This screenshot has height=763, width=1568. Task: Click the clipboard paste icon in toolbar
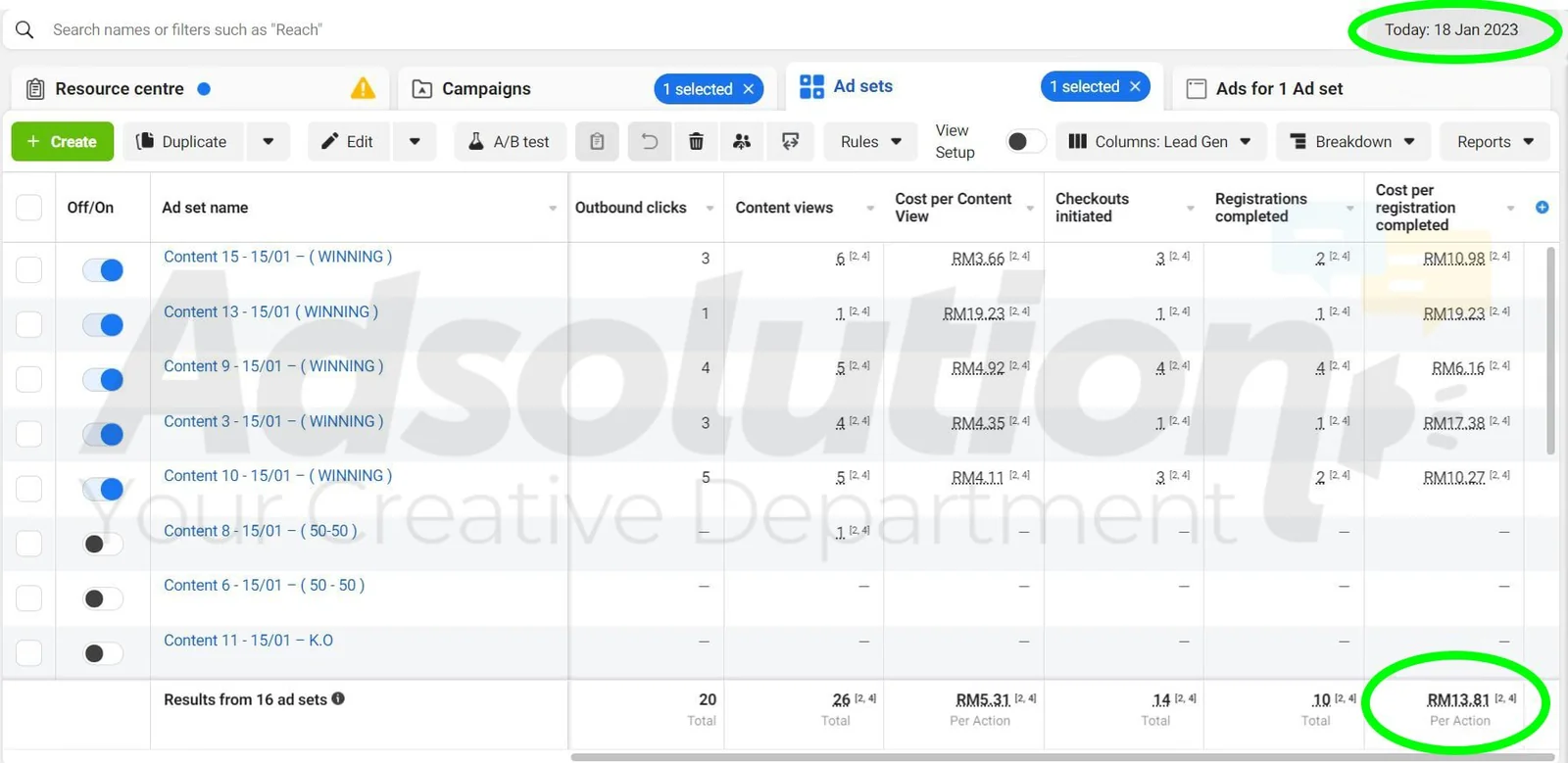597,142
